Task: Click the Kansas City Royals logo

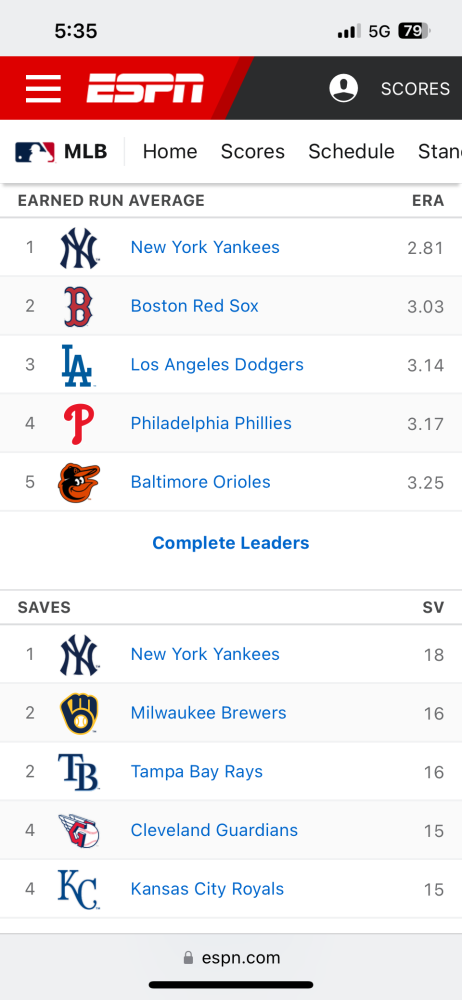Action: pyautogui.click(x=78, y=889)
